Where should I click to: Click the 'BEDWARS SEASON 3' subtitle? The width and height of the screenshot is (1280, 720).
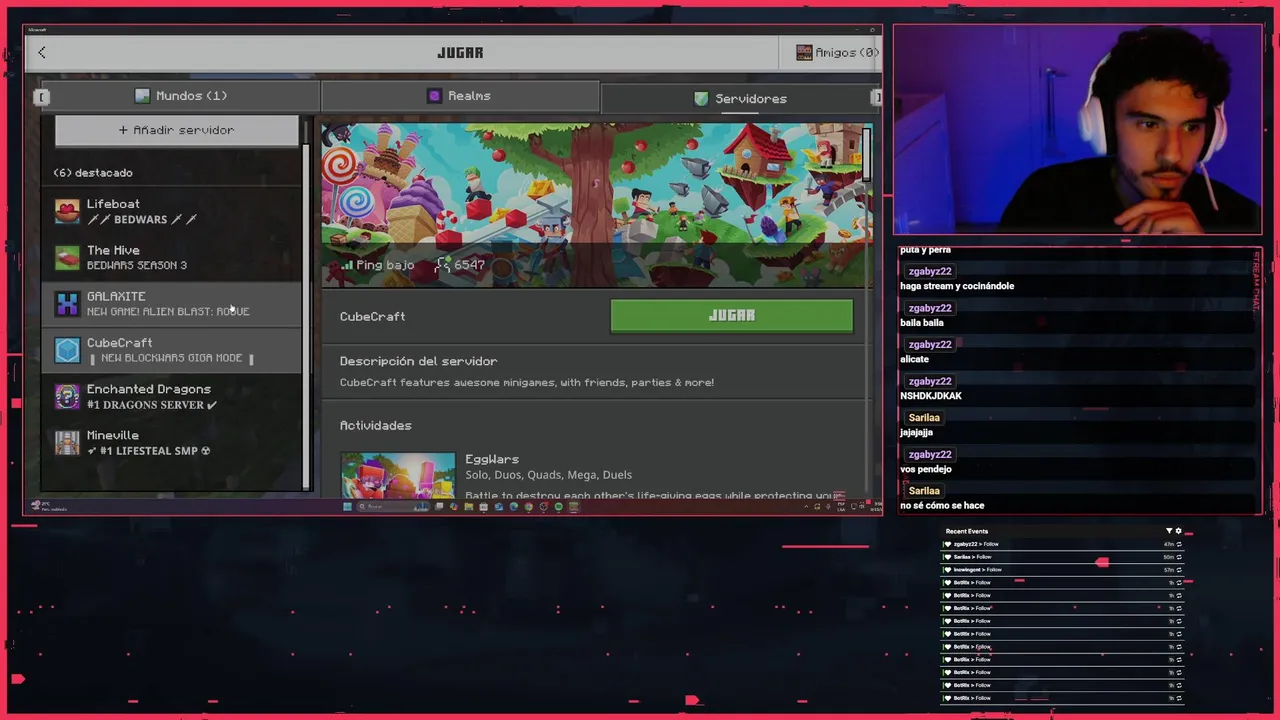pos(137,265)
